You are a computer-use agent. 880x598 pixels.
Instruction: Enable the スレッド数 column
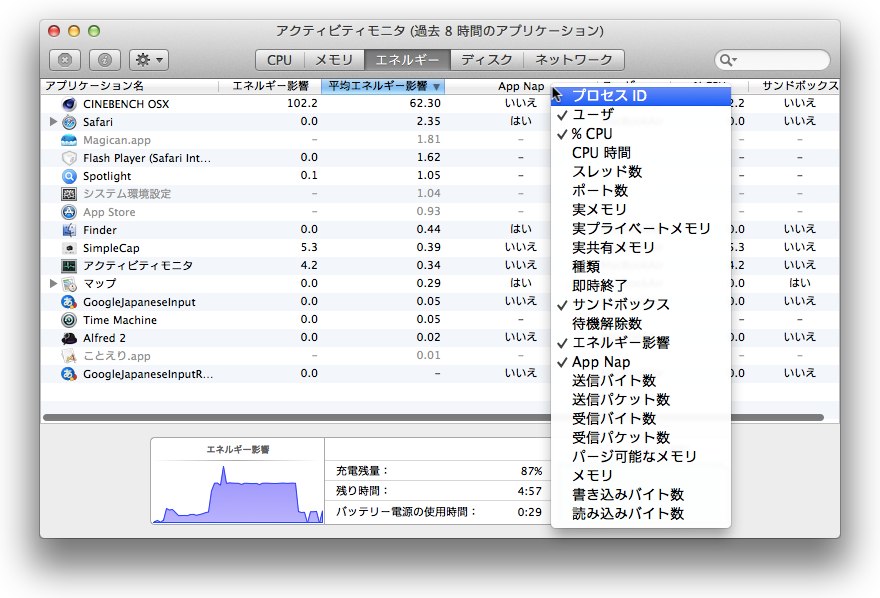click(641, 172)
